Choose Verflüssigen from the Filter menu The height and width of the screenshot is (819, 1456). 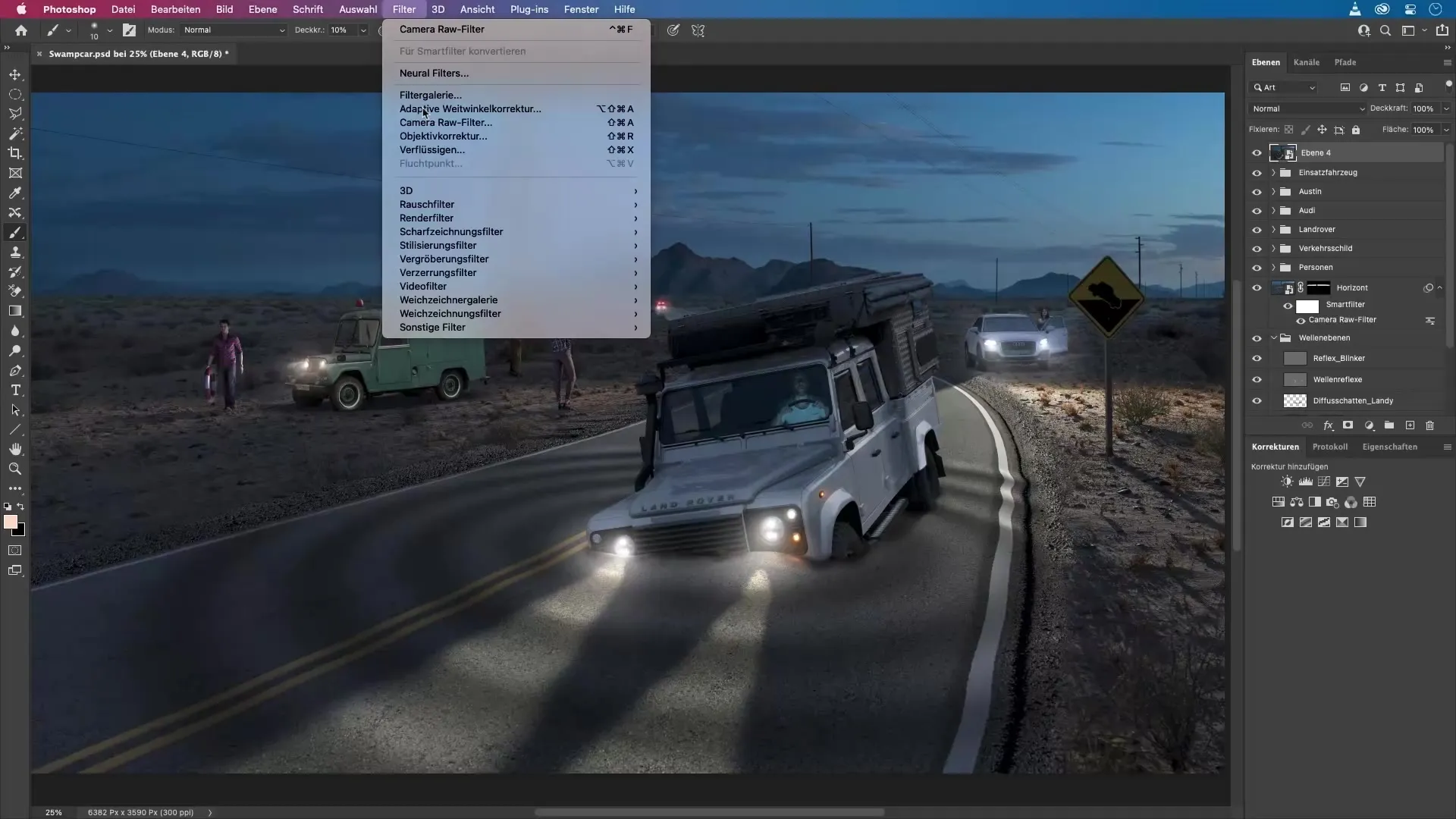[432, 149]
